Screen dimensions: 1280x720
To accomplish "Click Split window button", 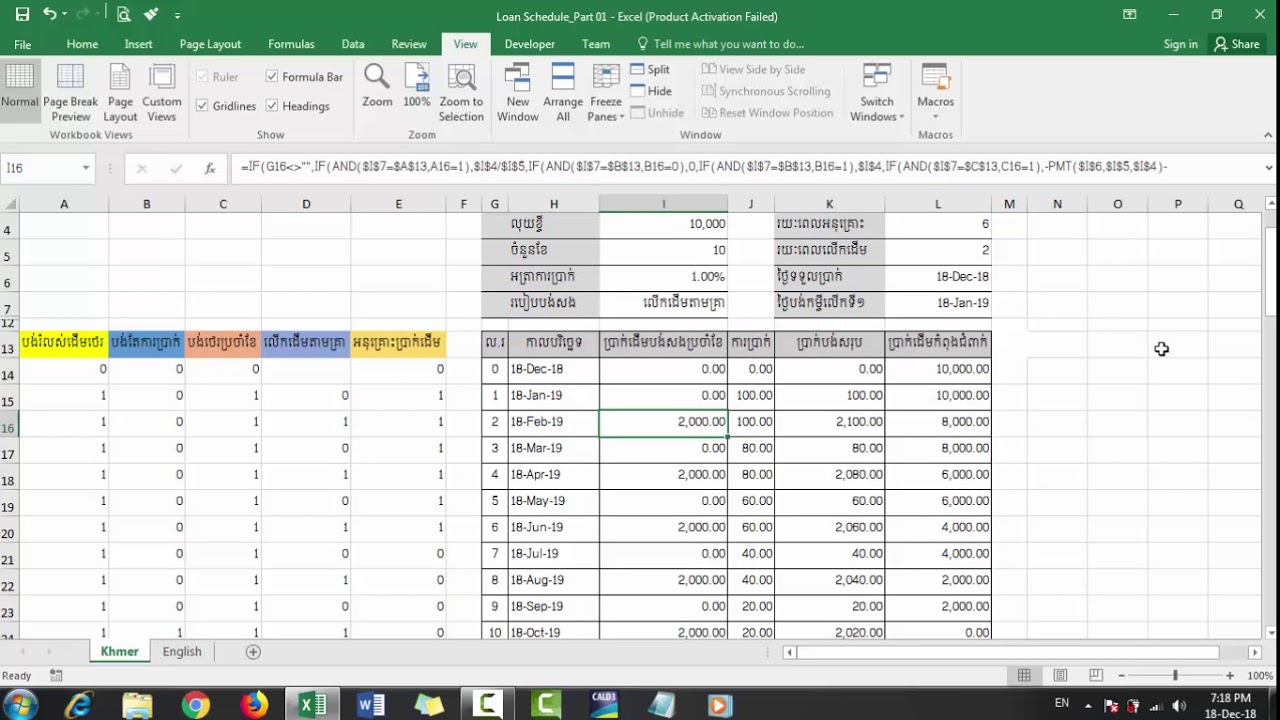I will [650, 70].
